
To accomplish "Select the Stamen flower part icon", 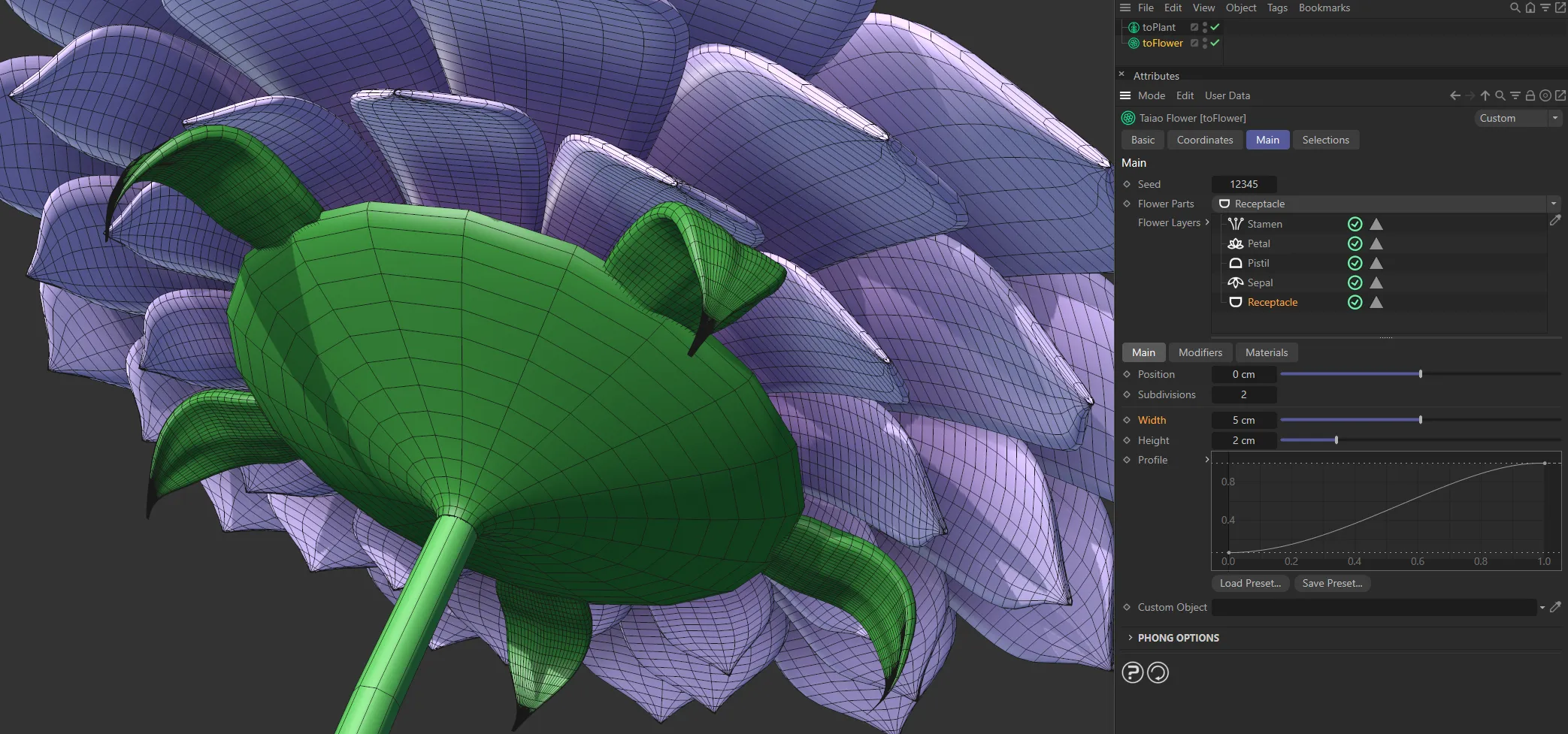I will tap(1236, 223).
